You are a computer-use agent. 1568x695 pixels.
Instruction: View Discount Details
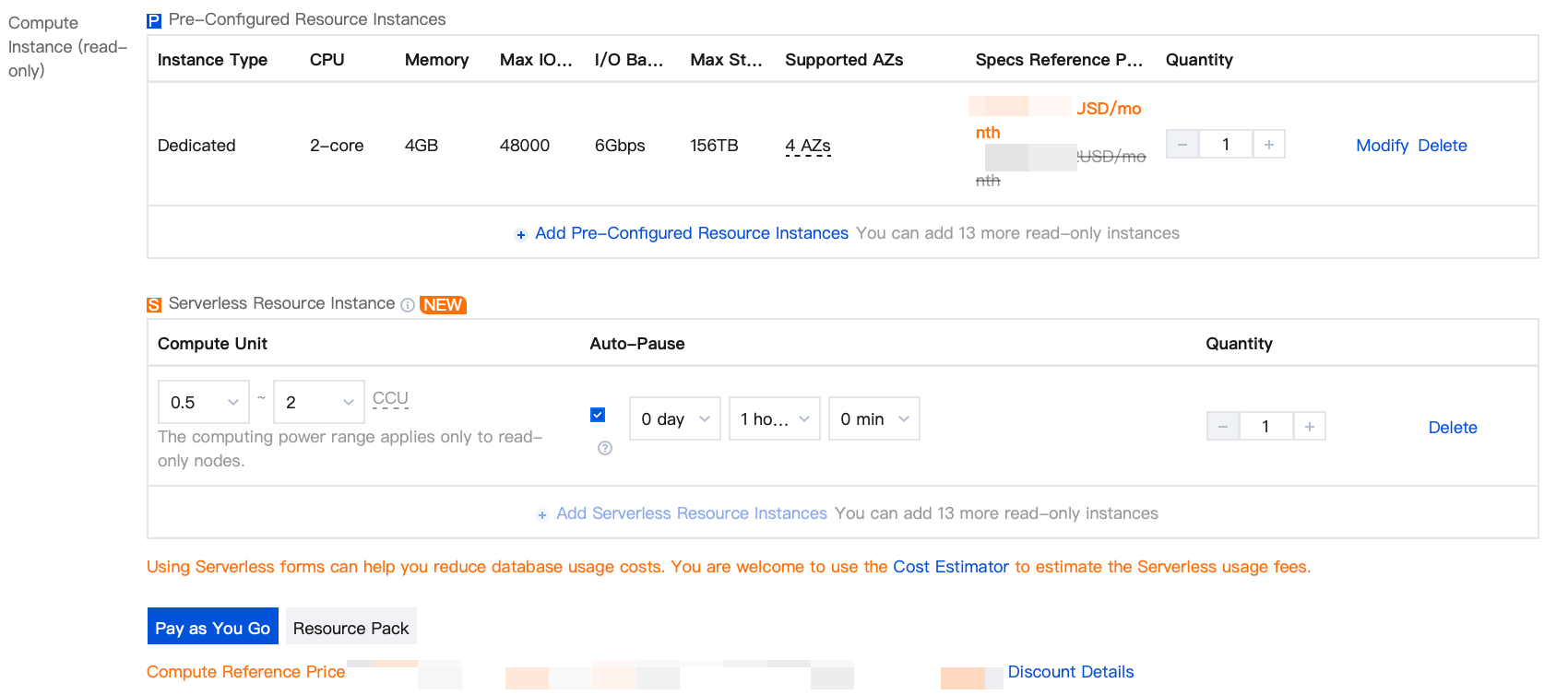[1070, 672]
